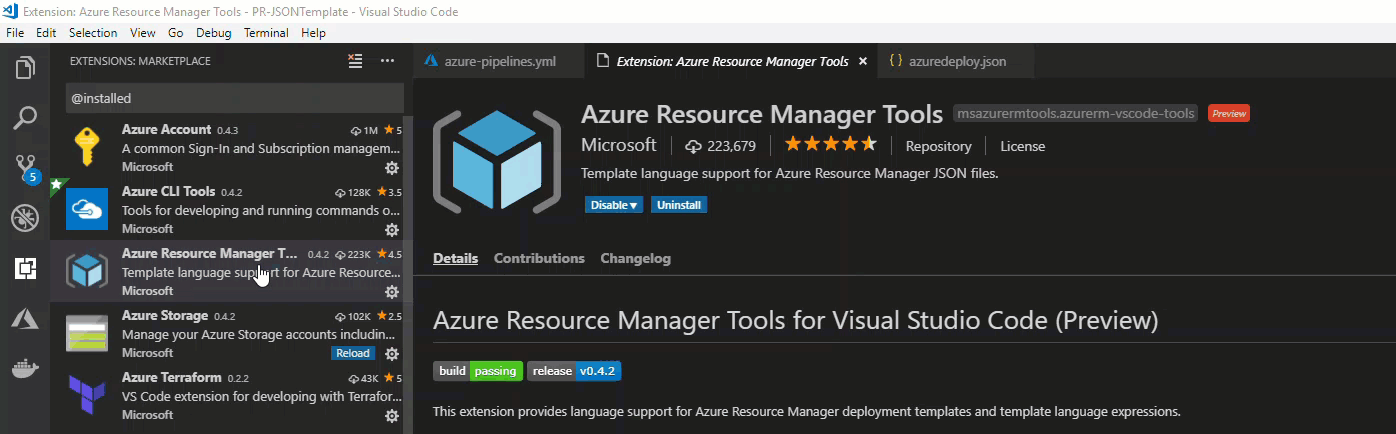Click the Azure CLI Tools gear icon
This screenshot has height=434, width=1396.
click(x=392, y=229)
